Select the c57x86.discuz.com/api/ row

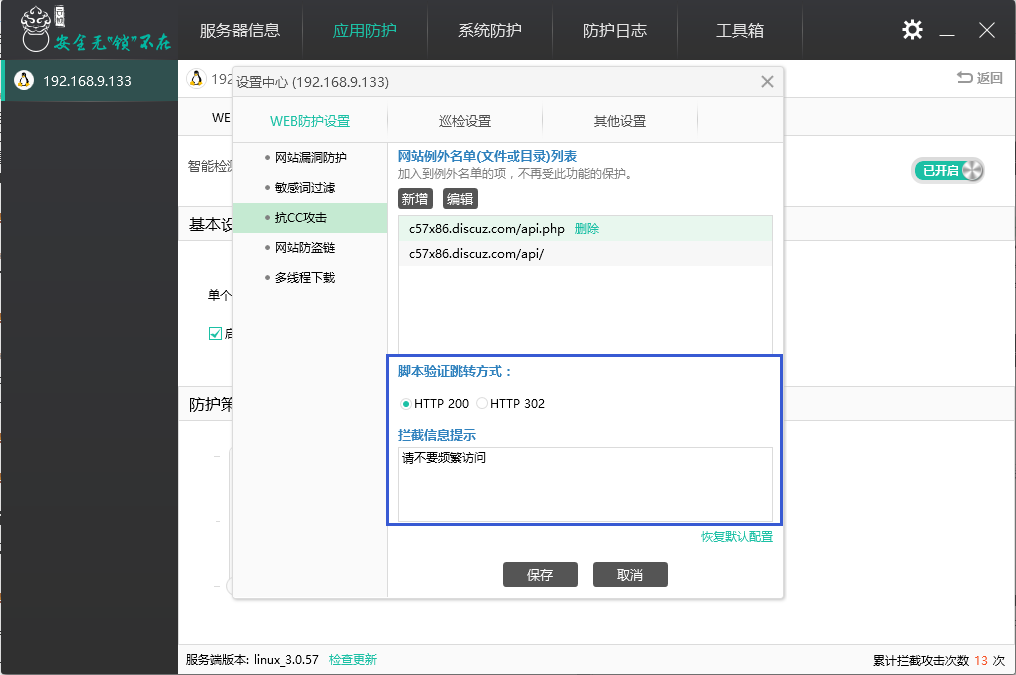[x=585, y=254]
